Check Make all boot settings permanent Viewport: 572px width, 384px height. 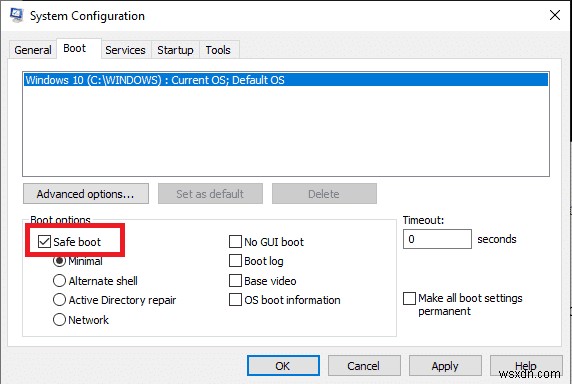point(409,298)
